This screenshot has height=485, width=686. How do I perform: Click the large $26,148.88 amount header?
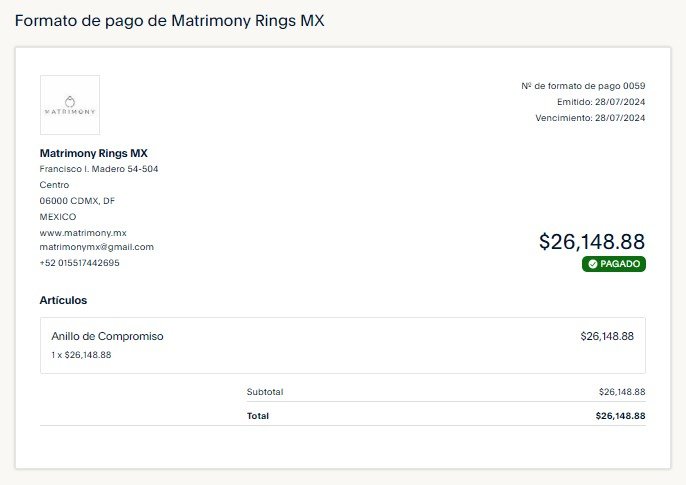coord(592,242)
